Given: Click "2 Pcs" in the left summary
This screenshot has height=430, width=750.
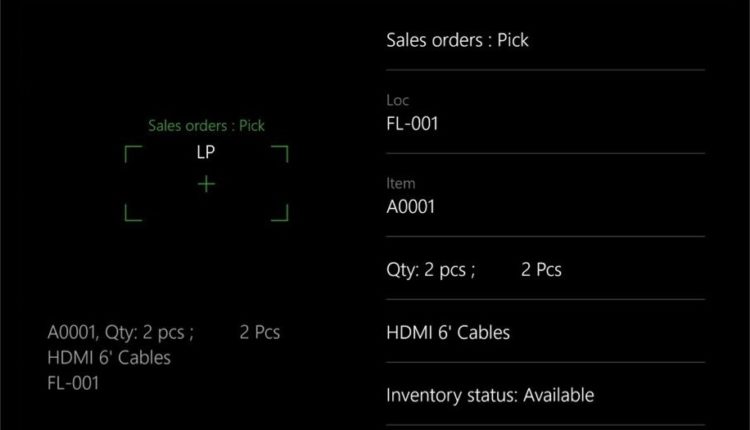Looking at the screenshot, I should point(260,333).
